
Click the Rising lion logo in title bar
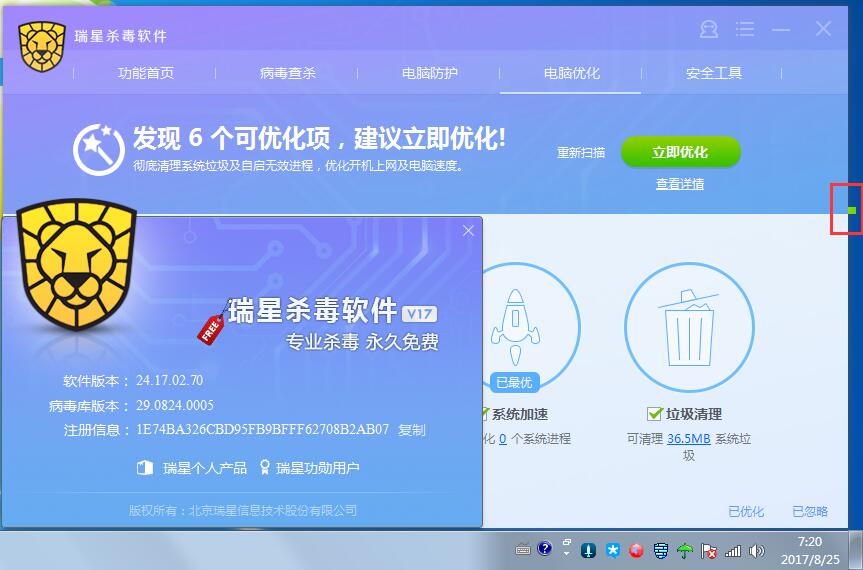[42, 47]
